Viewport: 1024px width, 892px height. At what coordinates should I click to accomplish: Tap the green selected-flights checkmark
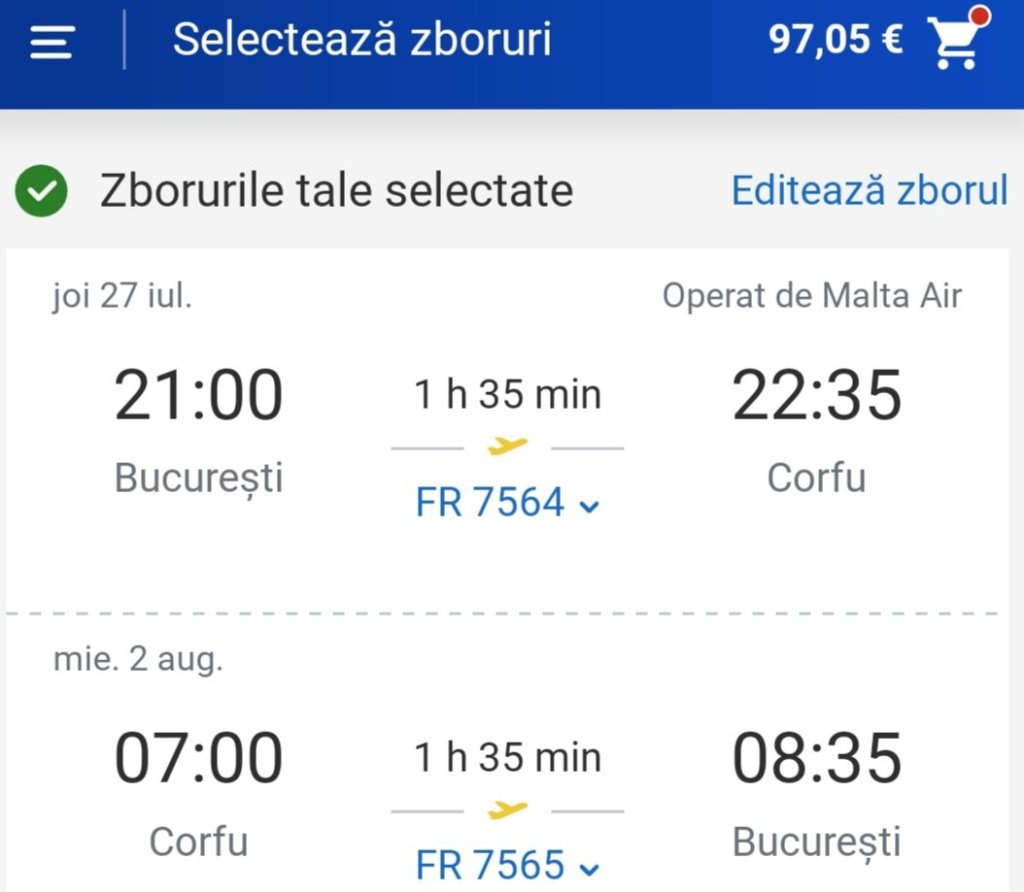pos(42,193)
